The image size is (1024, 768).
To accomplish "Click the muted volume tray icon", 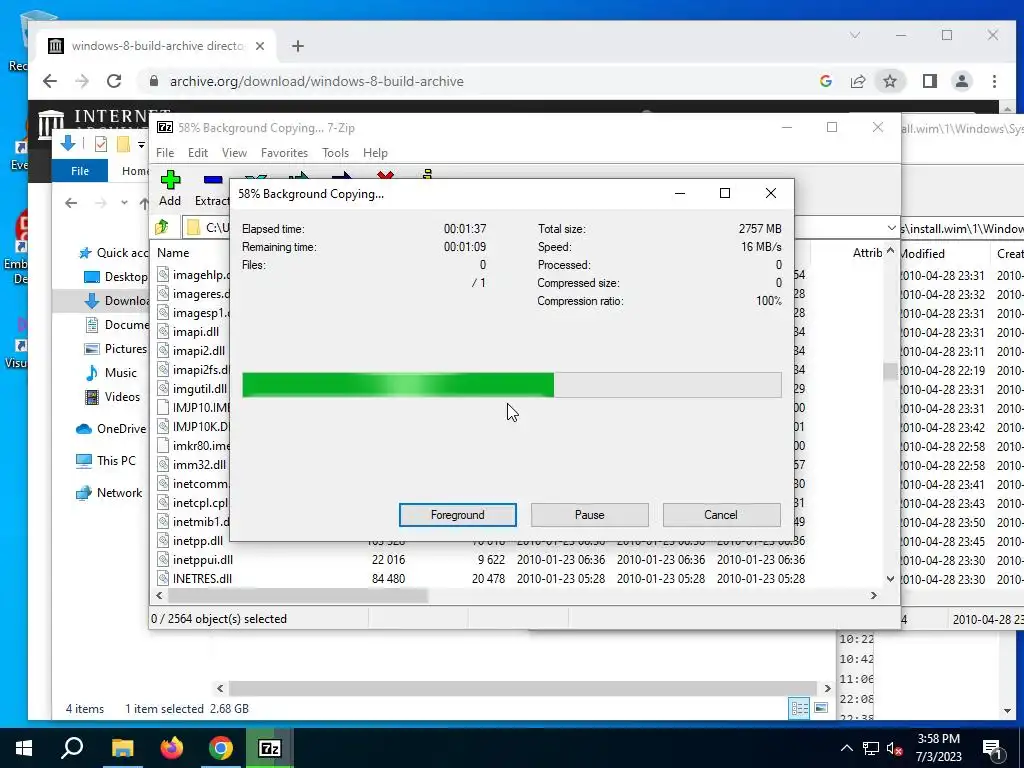I will [x=895, y=748].
